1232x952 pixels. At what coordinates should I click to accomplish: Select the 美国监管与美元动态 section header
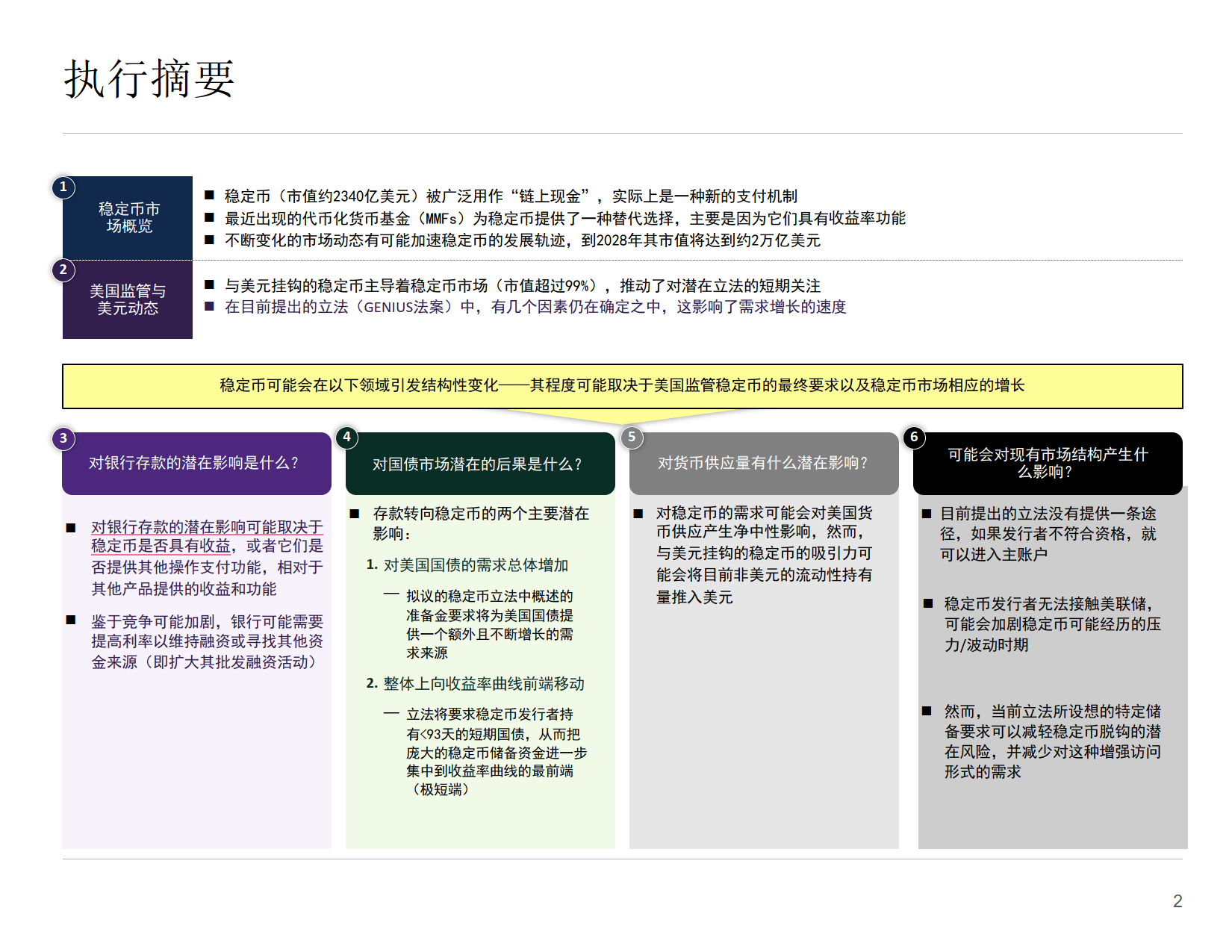pyautogui.click(x=127, y=299)
